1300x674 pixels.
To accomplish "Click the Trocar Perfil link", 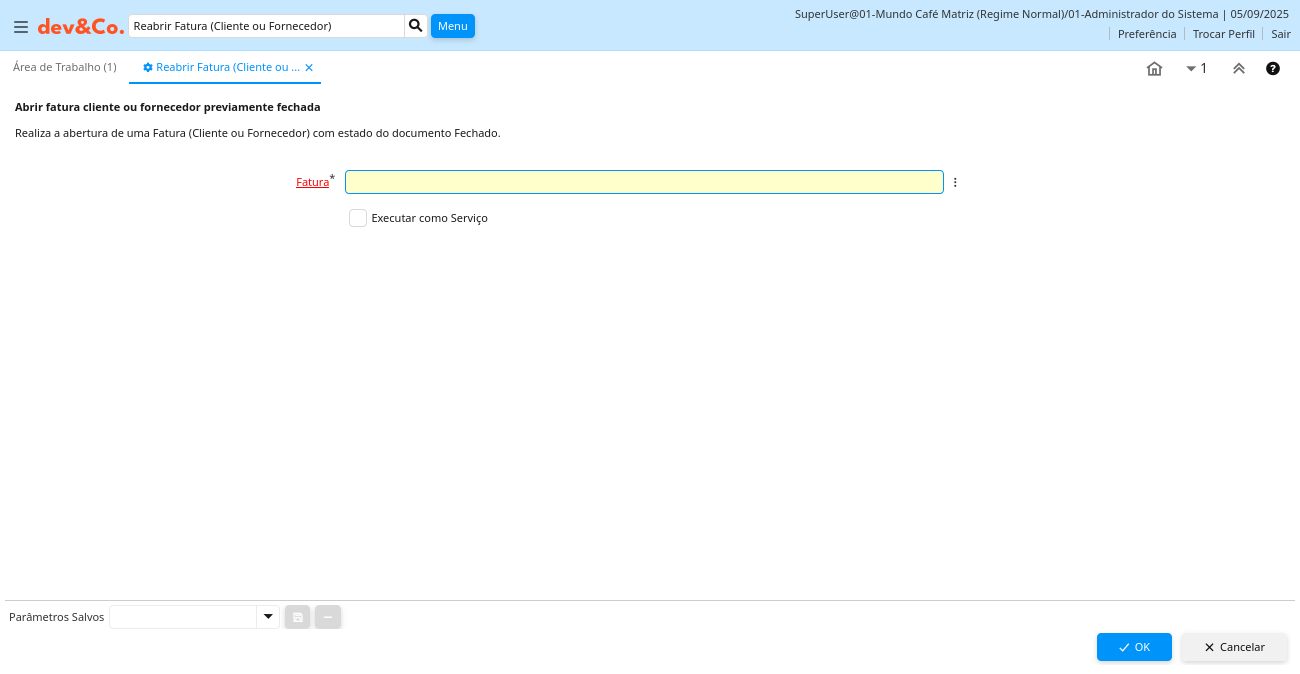I will 1223,34.
